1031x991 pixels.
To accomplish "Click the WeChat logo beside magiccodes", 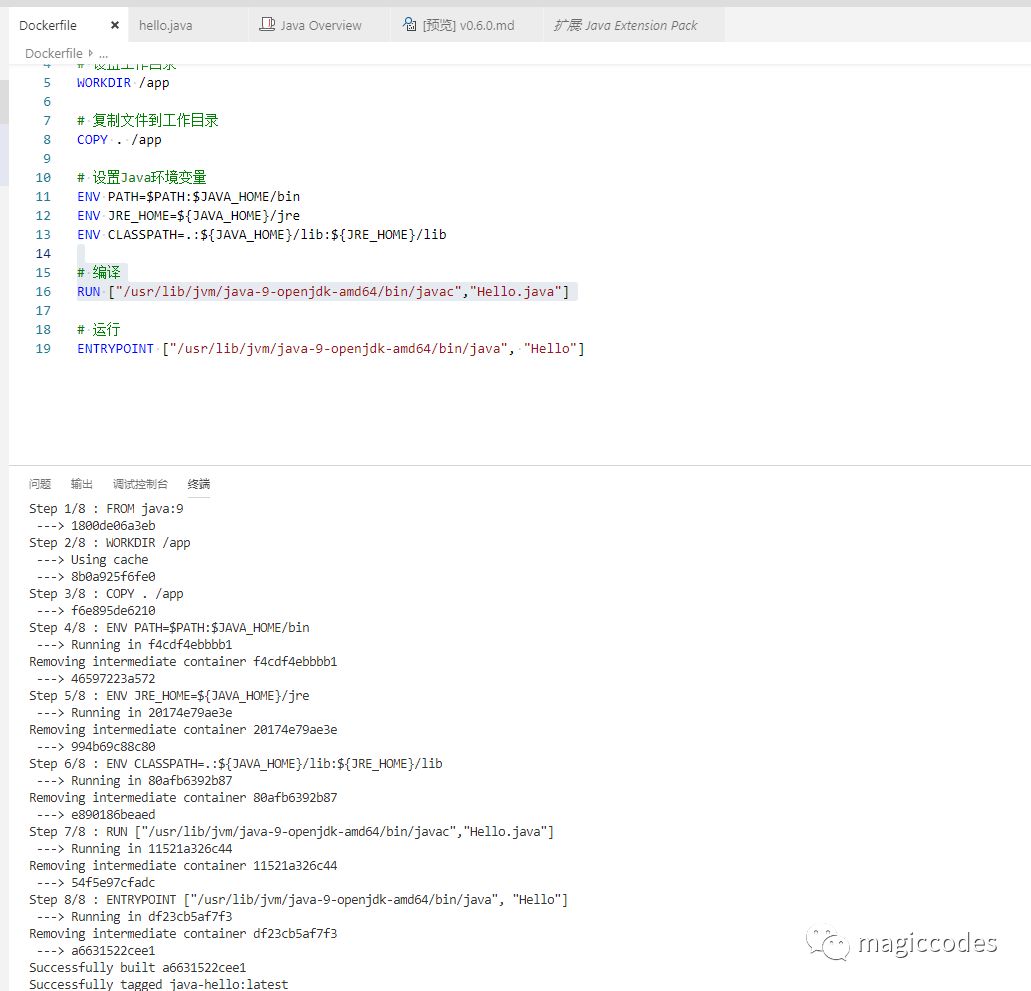I will pyautogui.click(x=829, y=943).
